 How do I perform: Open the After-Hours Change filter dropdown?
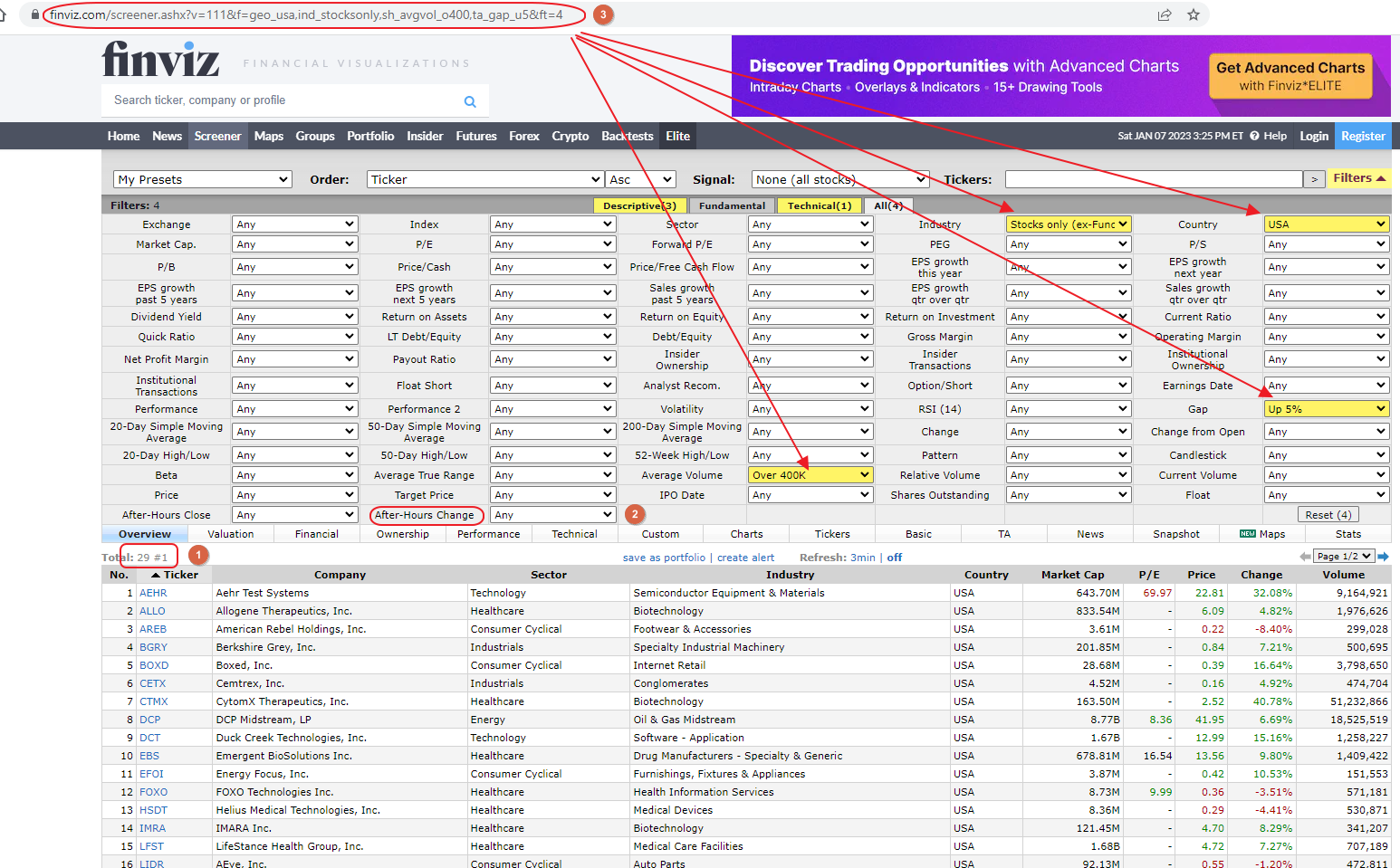pos(552,515)
